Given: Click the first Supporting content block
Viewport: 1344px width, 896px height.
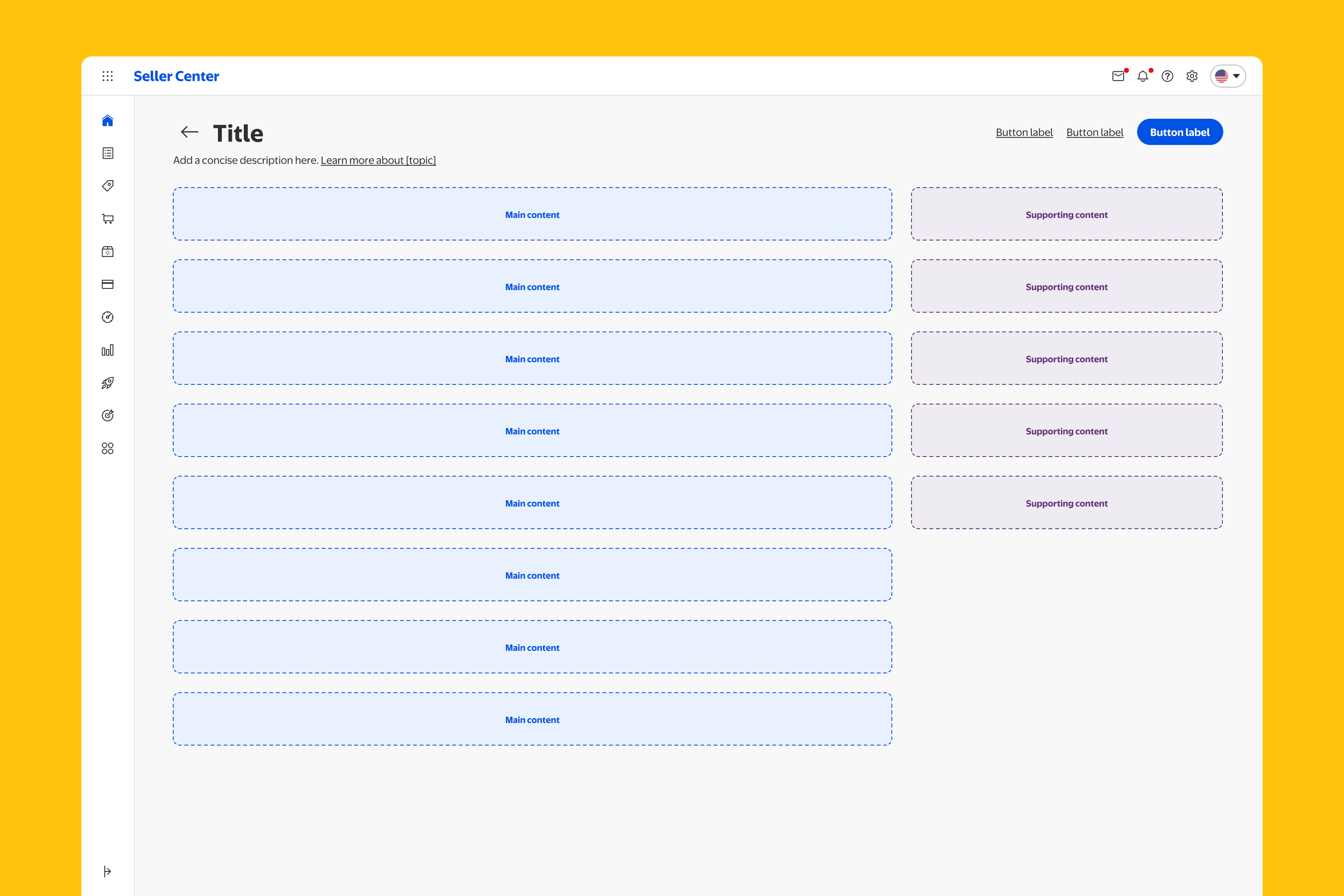Looking at the screenshot, I should tap(1066, 214).
